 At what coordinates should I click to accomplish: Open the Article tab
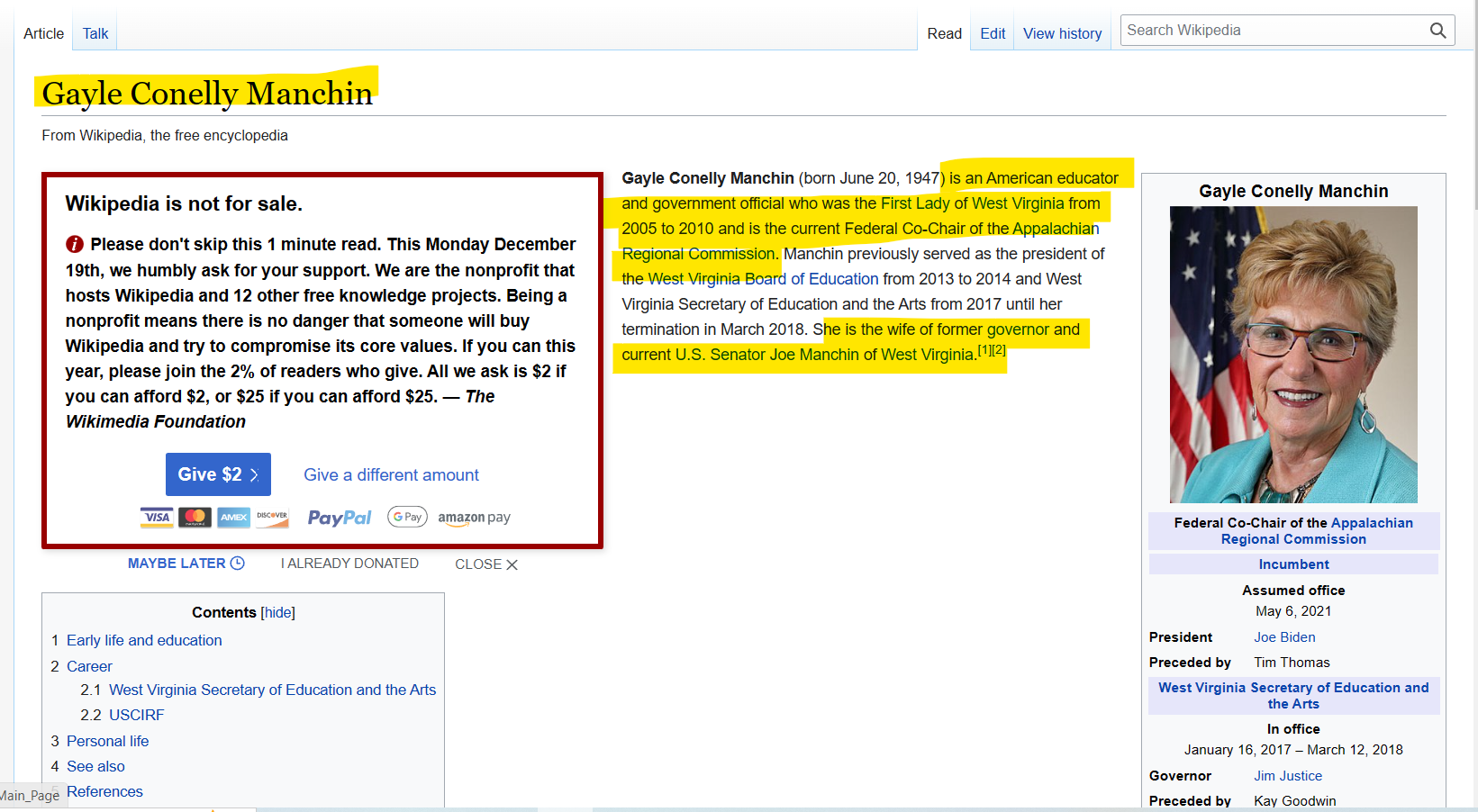pos(43,33)
